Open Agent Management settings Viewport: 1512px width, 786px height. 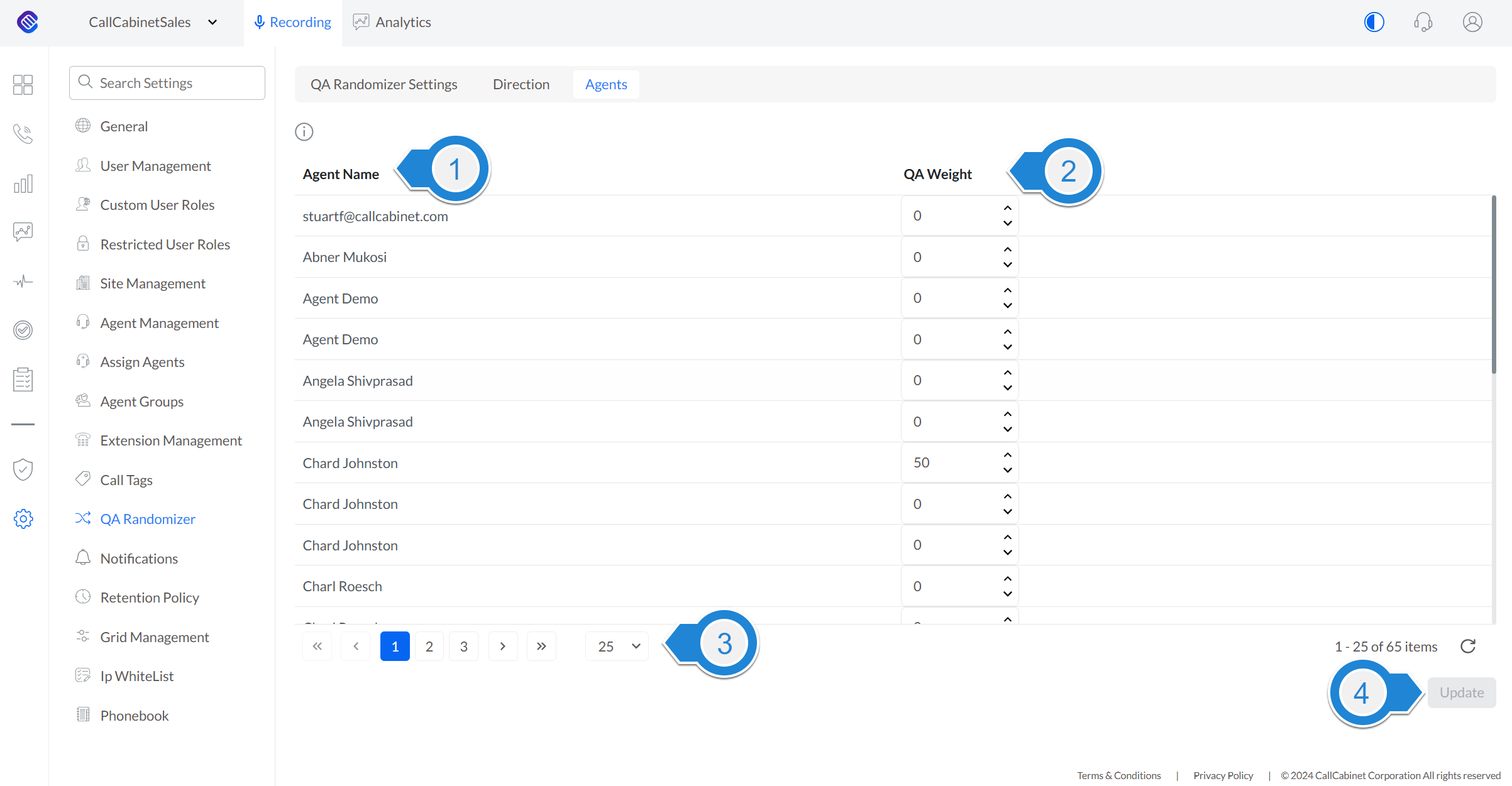pyautogui.click(x=159, y=323)
